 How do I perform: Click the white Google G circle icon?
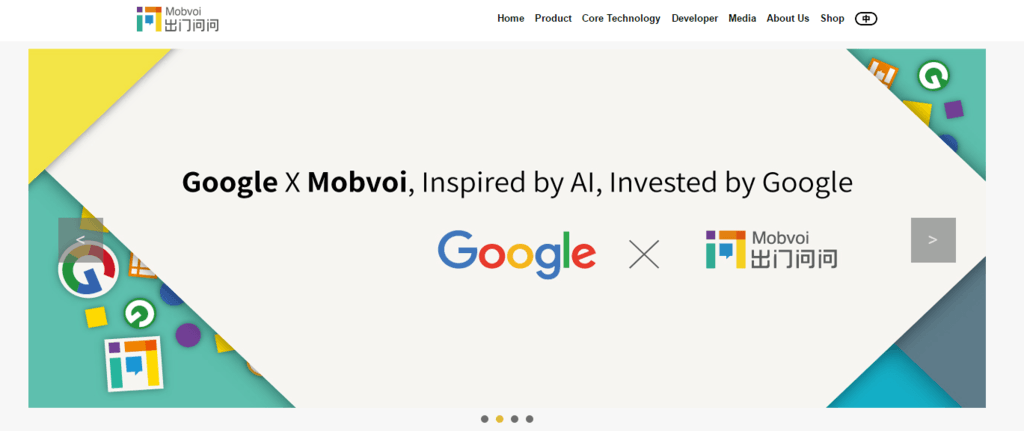89,270
